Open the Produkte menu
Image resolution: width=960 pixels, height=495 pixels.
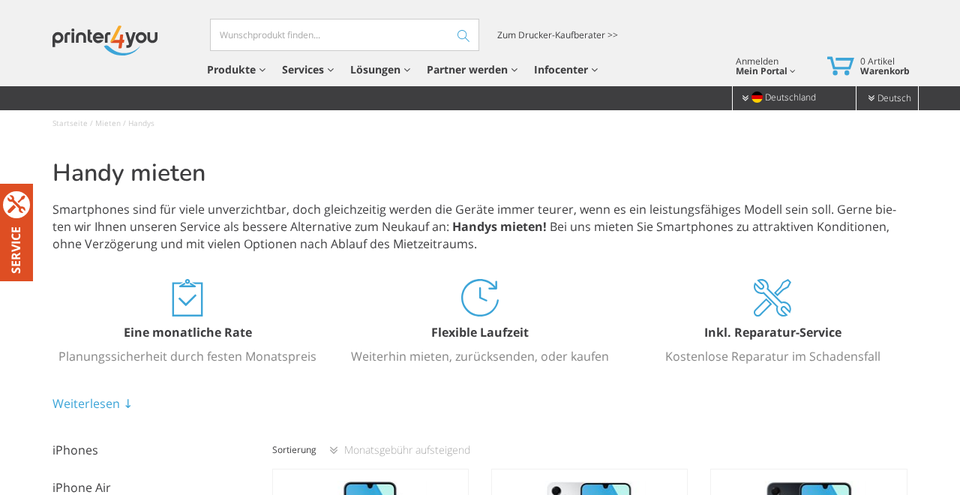pos(236,70)
